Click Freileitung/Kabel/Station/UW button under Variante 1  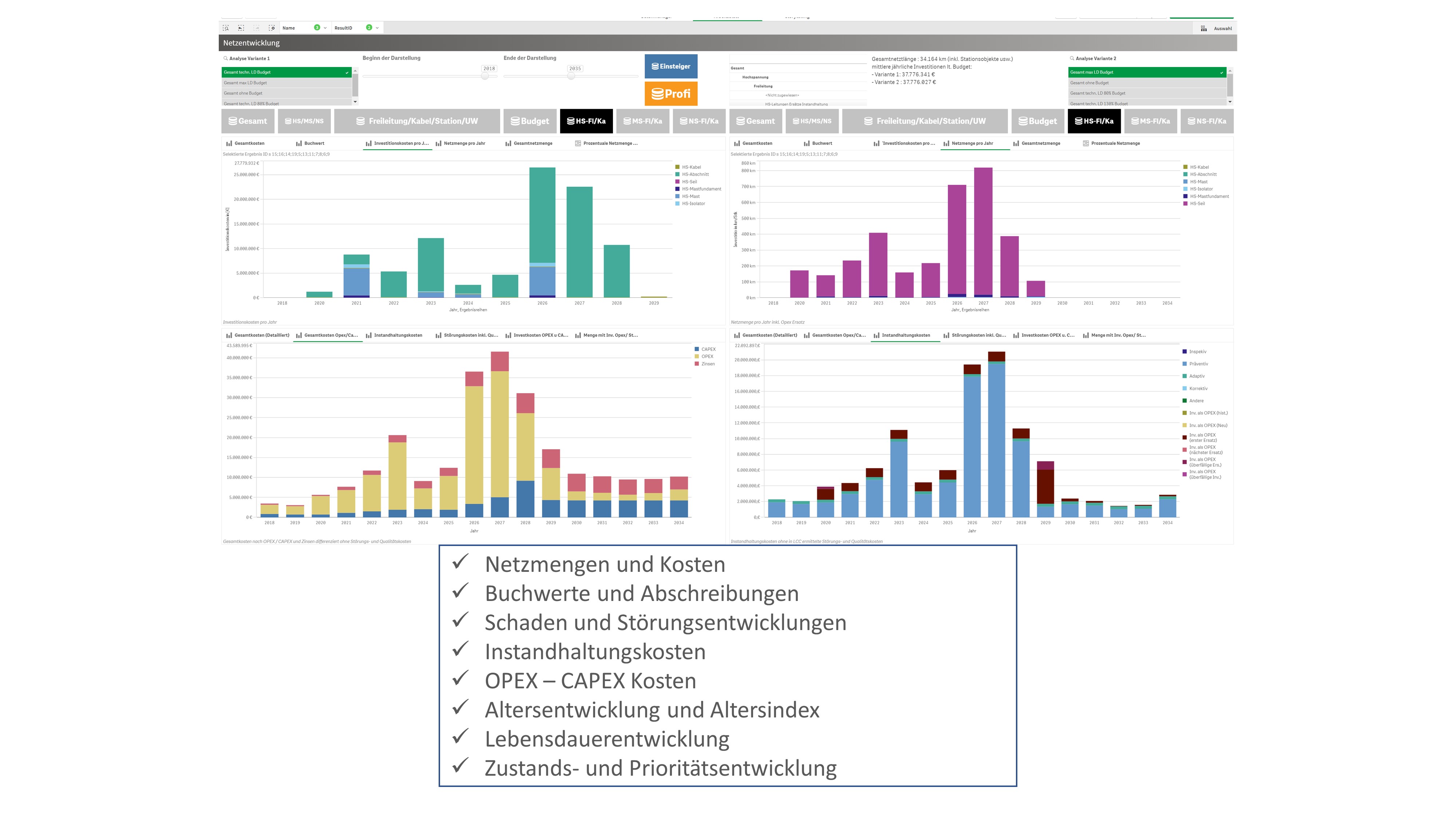(x=417, y=121)
